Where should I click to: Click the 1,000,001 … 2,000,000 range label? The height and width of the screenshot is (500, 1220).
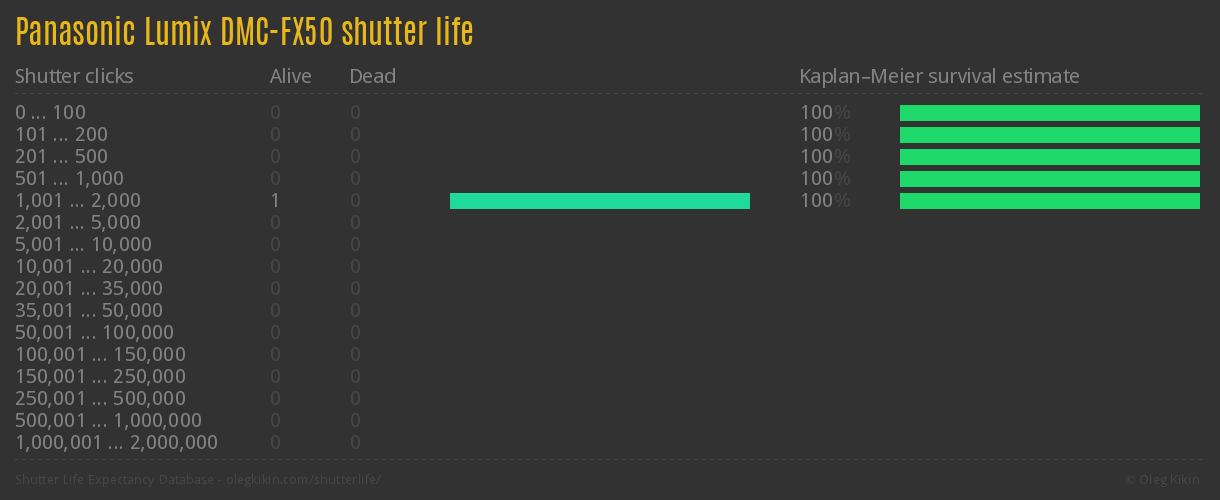[117, 443]
